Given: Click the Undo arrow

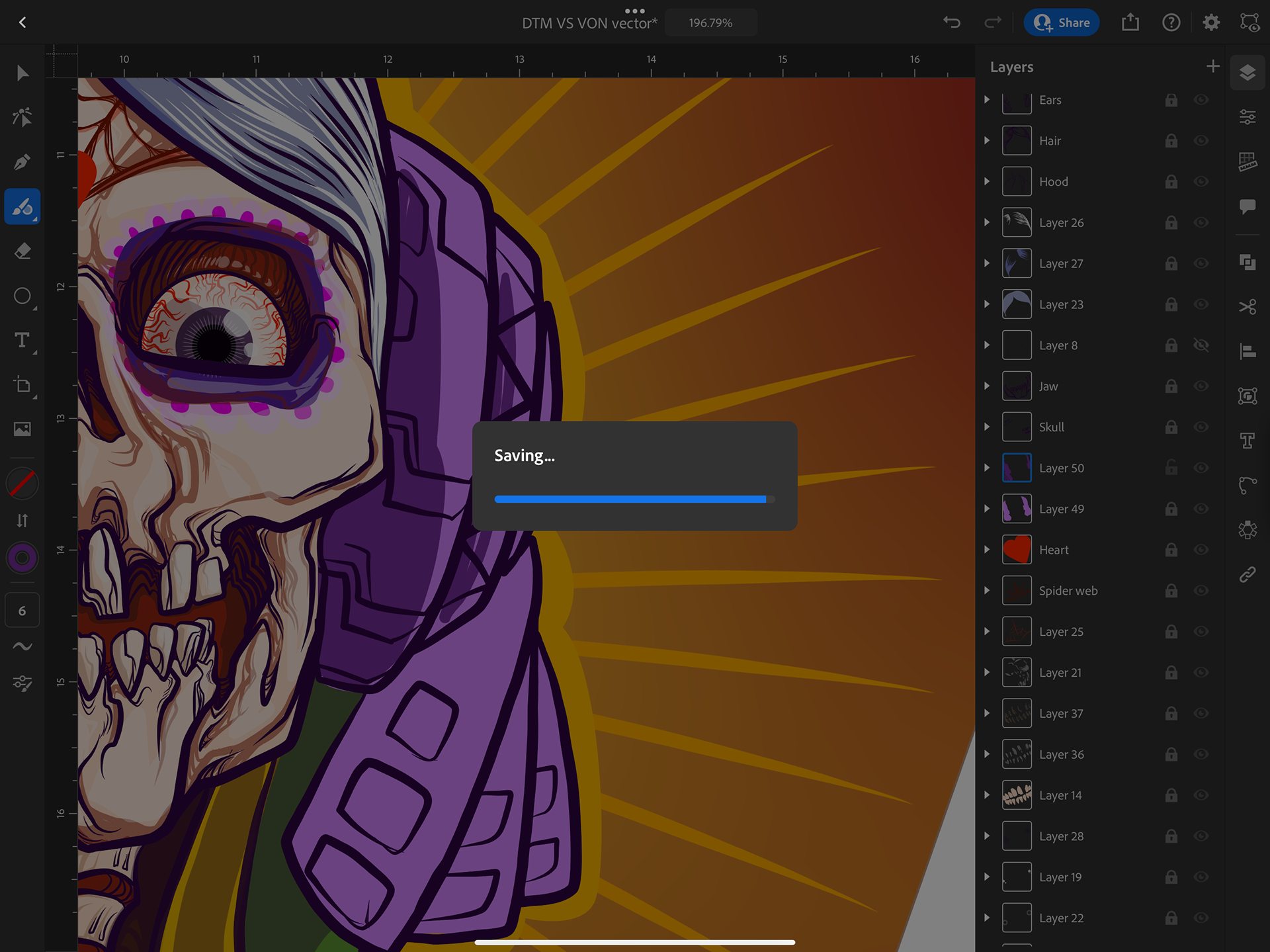Looking at the screenshot, I should coord(951,22).
